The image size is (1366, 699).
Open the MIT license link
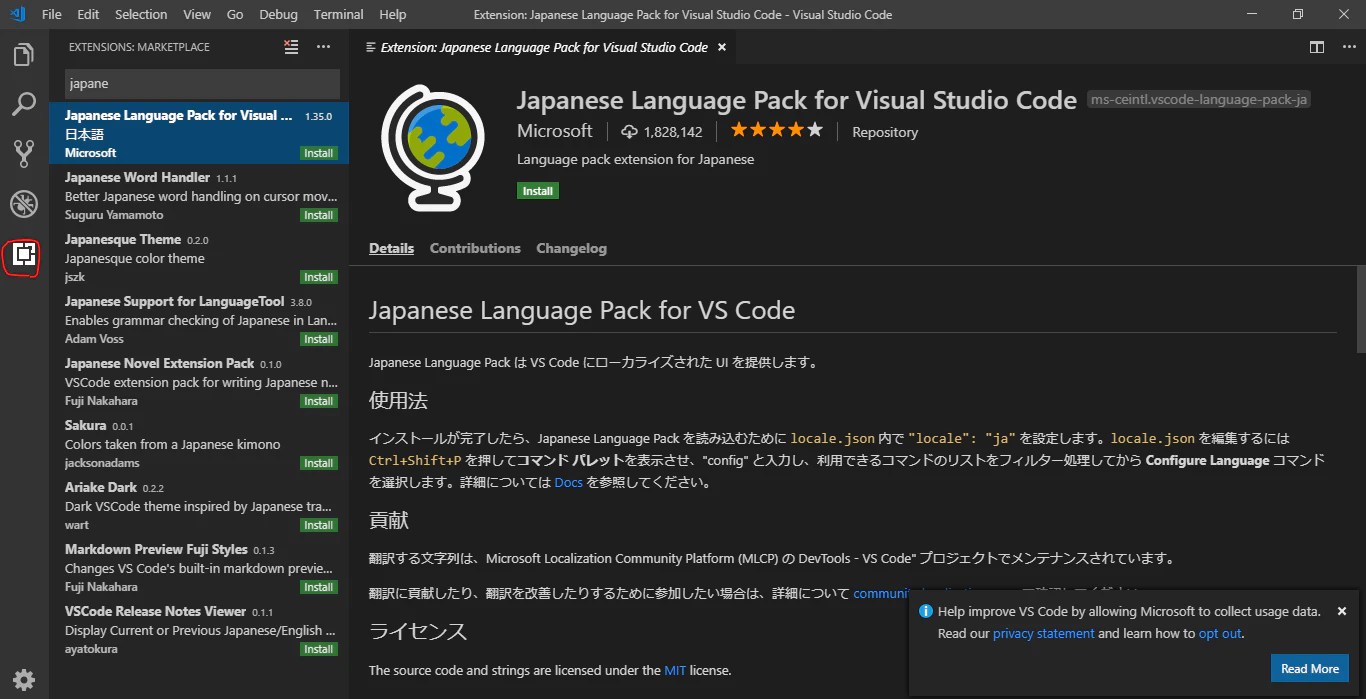[x=676, y=670]
